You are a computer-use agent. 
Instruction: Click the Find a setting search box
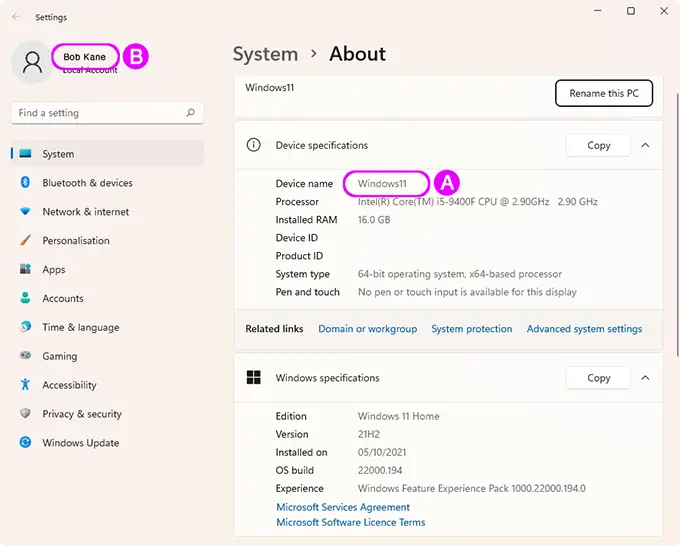pos(108,113)
